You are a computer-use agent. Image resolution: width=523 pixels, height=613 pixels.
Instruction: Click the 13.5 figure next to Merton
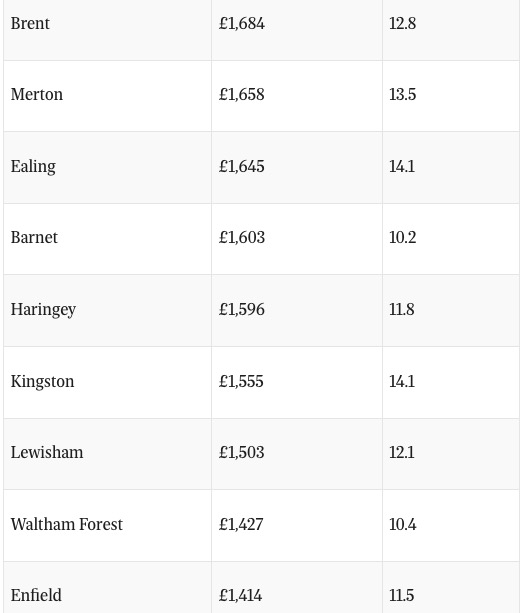402,95
